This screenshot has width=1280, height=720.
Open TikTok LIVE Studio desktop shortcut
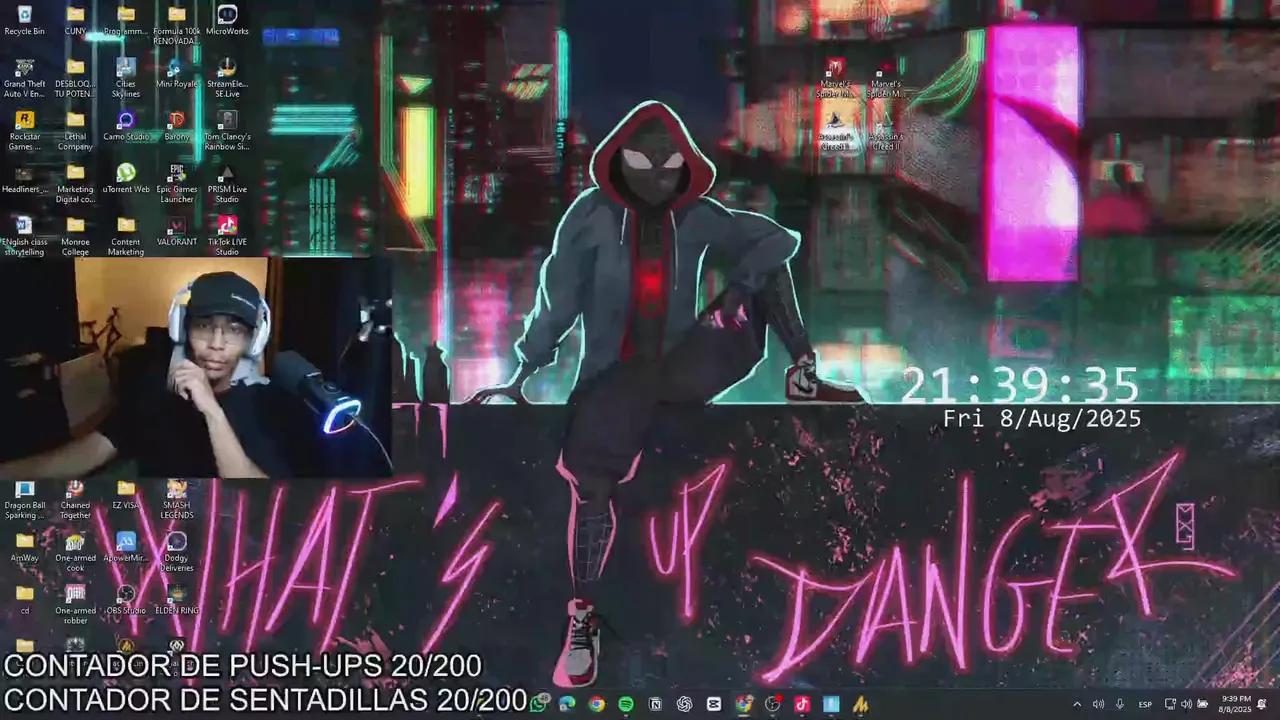tap(227, 236)
